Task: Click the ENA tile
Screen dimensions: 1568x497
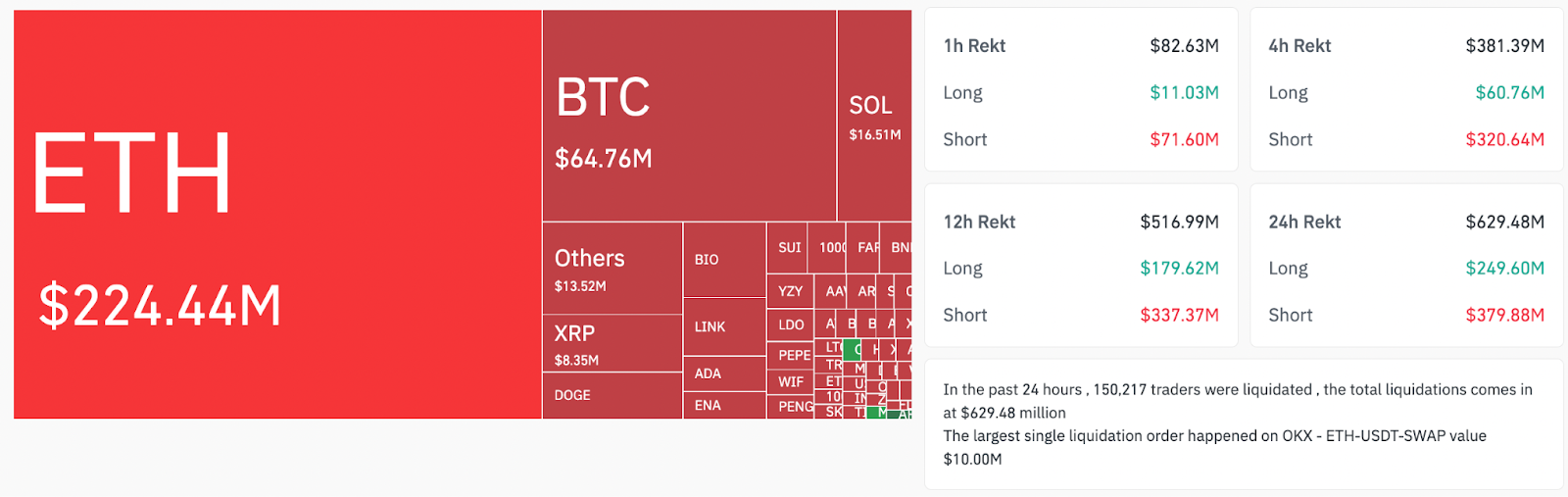Action: 723,405
